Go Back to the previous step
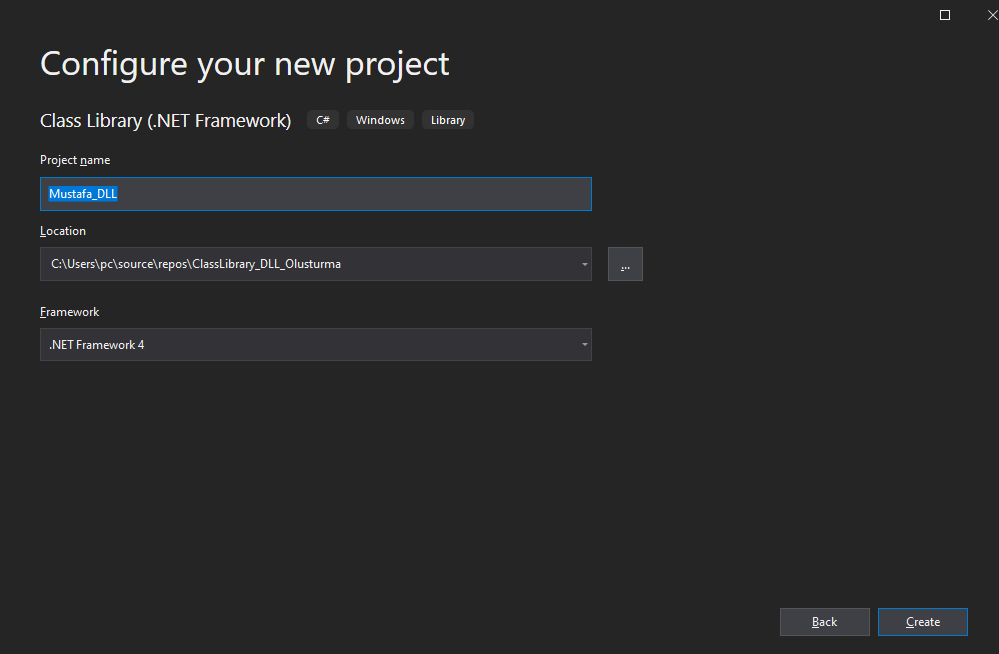This screenshot has width=999, height=654. 824,622
